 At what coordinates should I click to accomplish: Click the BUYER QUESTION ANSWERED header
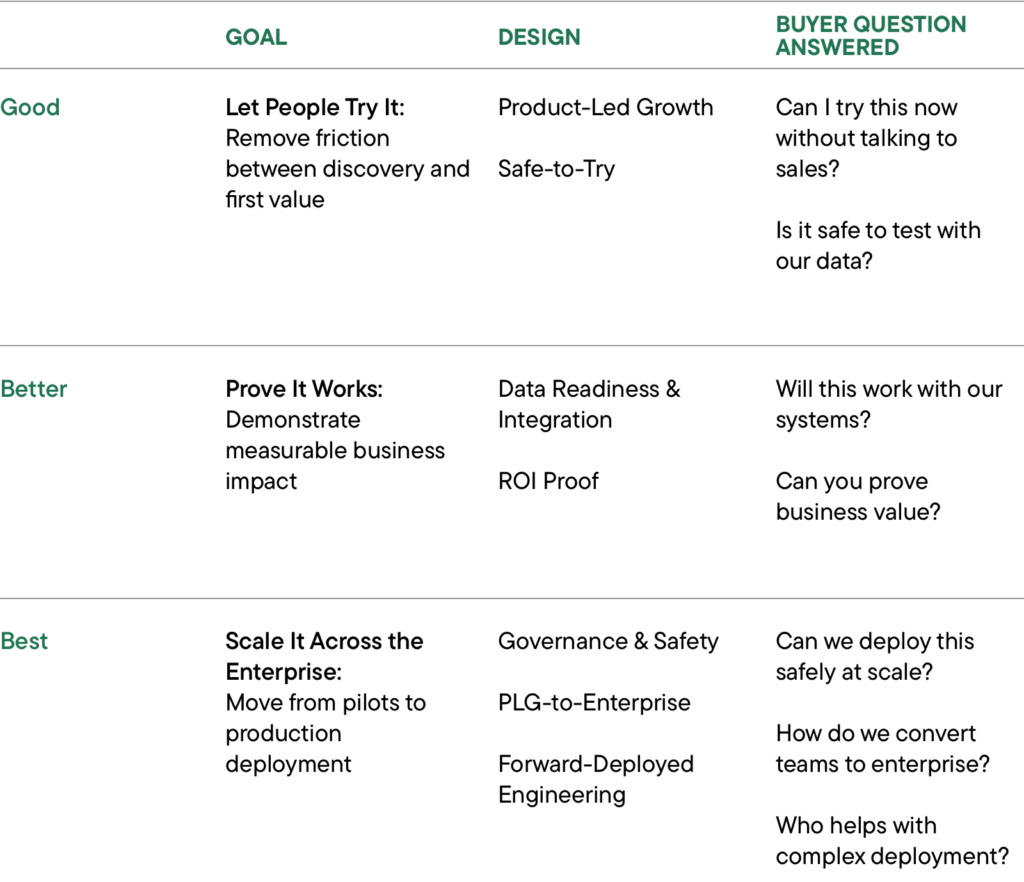pyautogui.click(x=870, y=35)
